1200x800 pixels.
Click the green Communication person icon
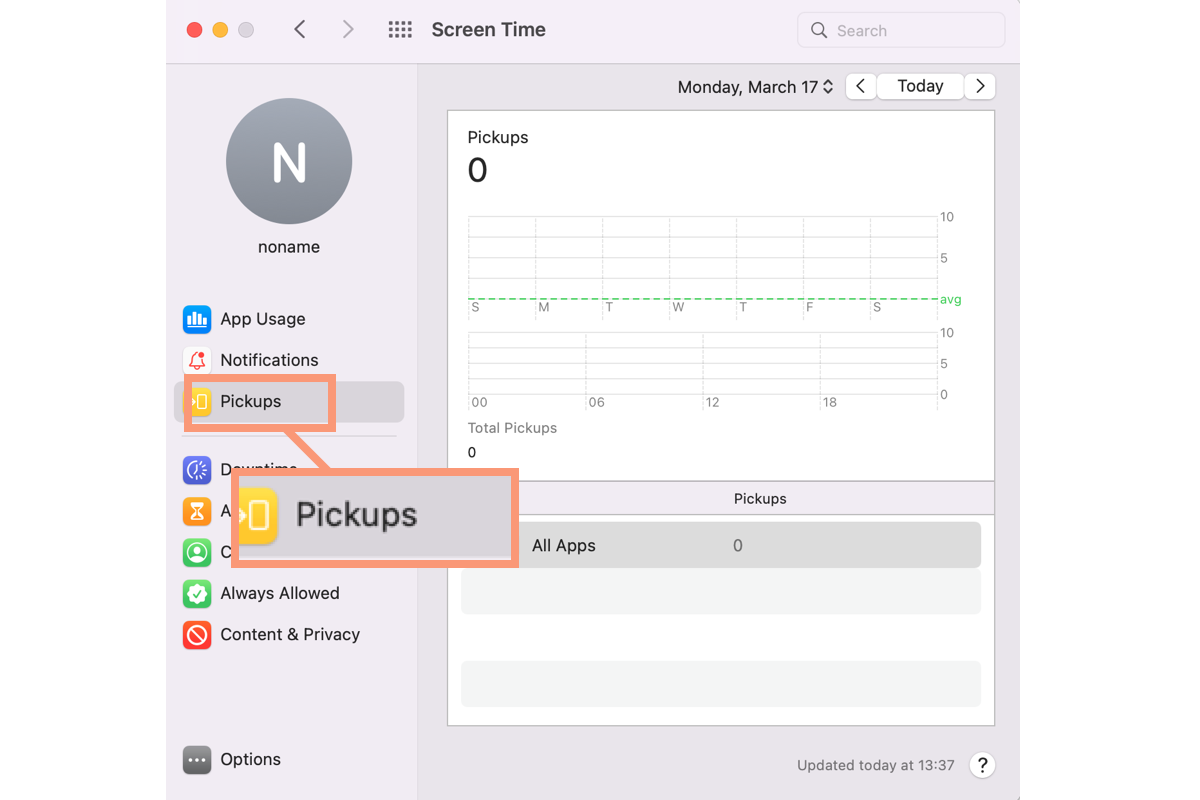[197, 552]
